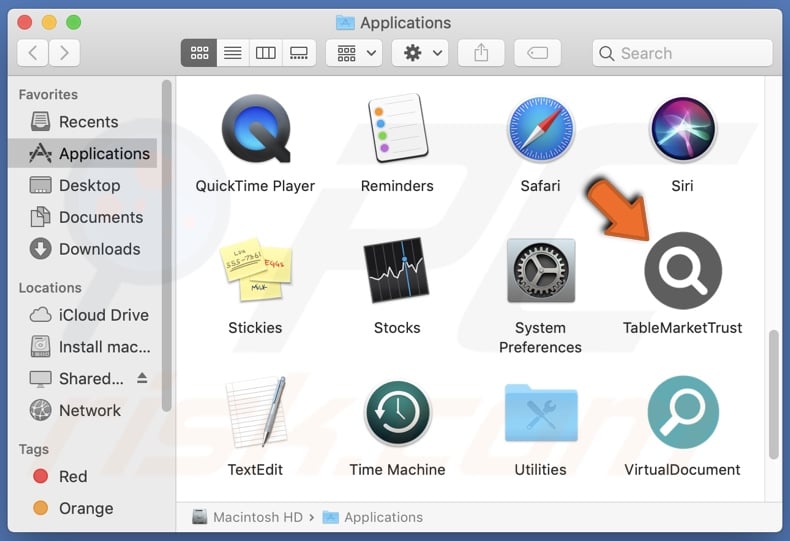This screenshot has height=541, width=790.
Task: Select the VirtualDocument app icon
Action: coord(683,412)
